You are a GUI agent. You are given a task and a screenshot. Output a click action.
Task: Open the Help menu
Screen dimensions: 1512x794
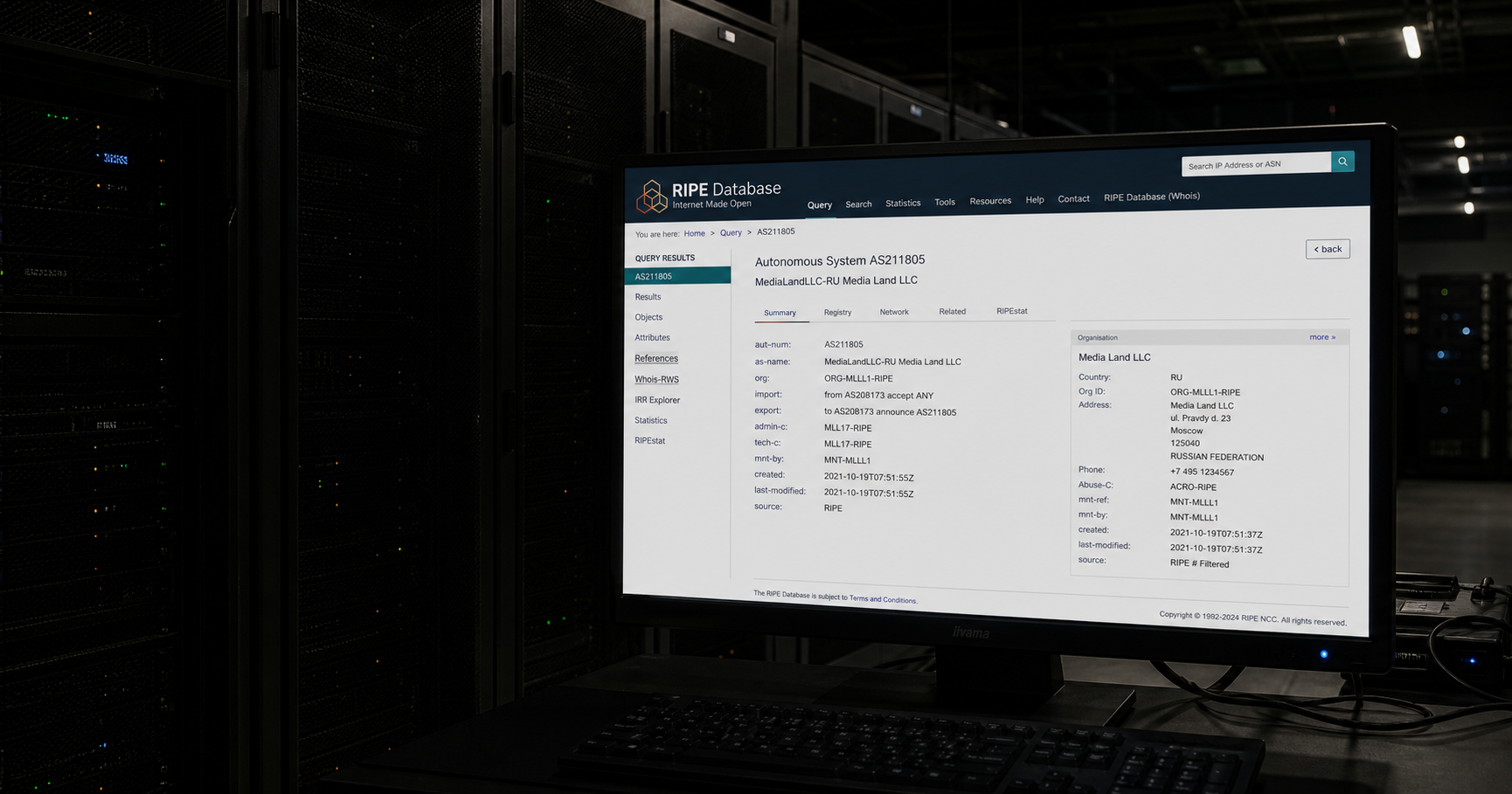[x=1035, y=200]
